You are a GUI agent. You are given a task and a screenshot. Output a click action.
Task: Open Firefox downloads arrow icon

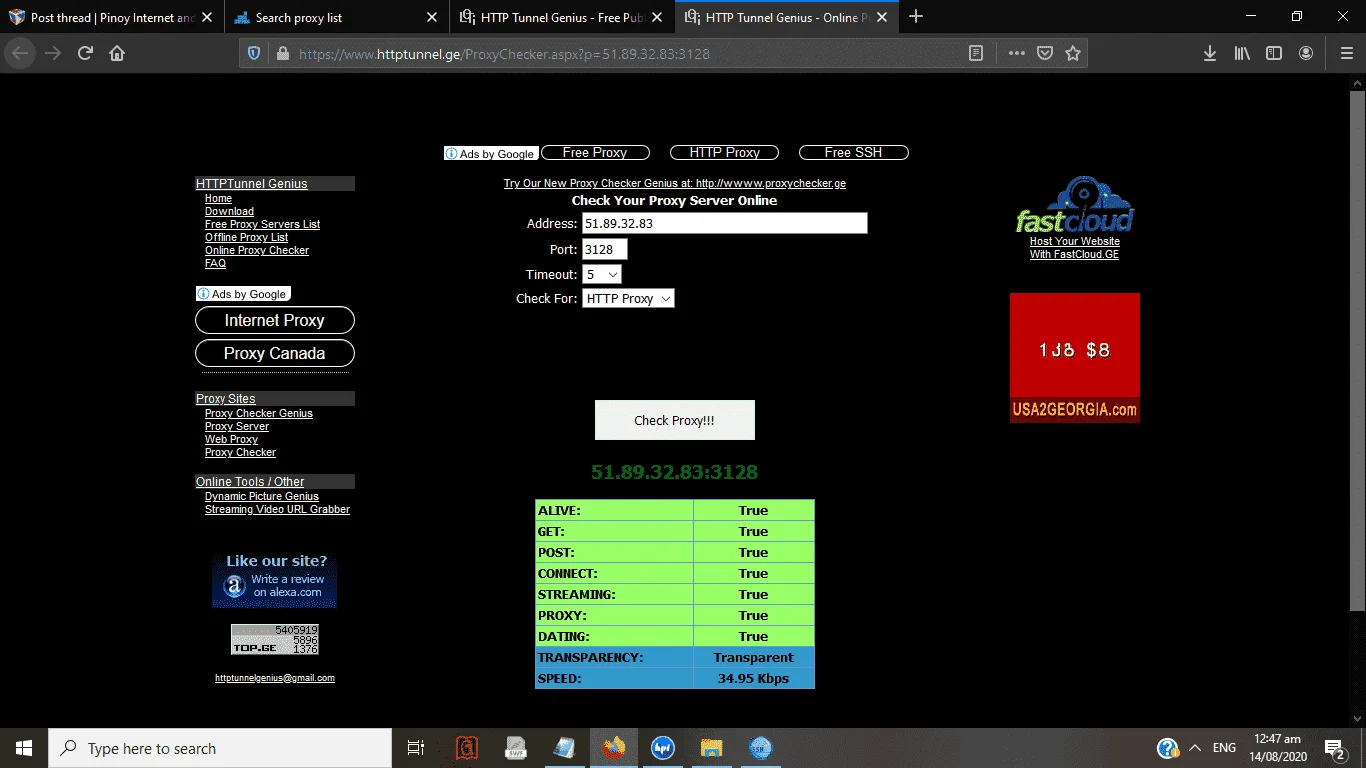pos(1210,54)
